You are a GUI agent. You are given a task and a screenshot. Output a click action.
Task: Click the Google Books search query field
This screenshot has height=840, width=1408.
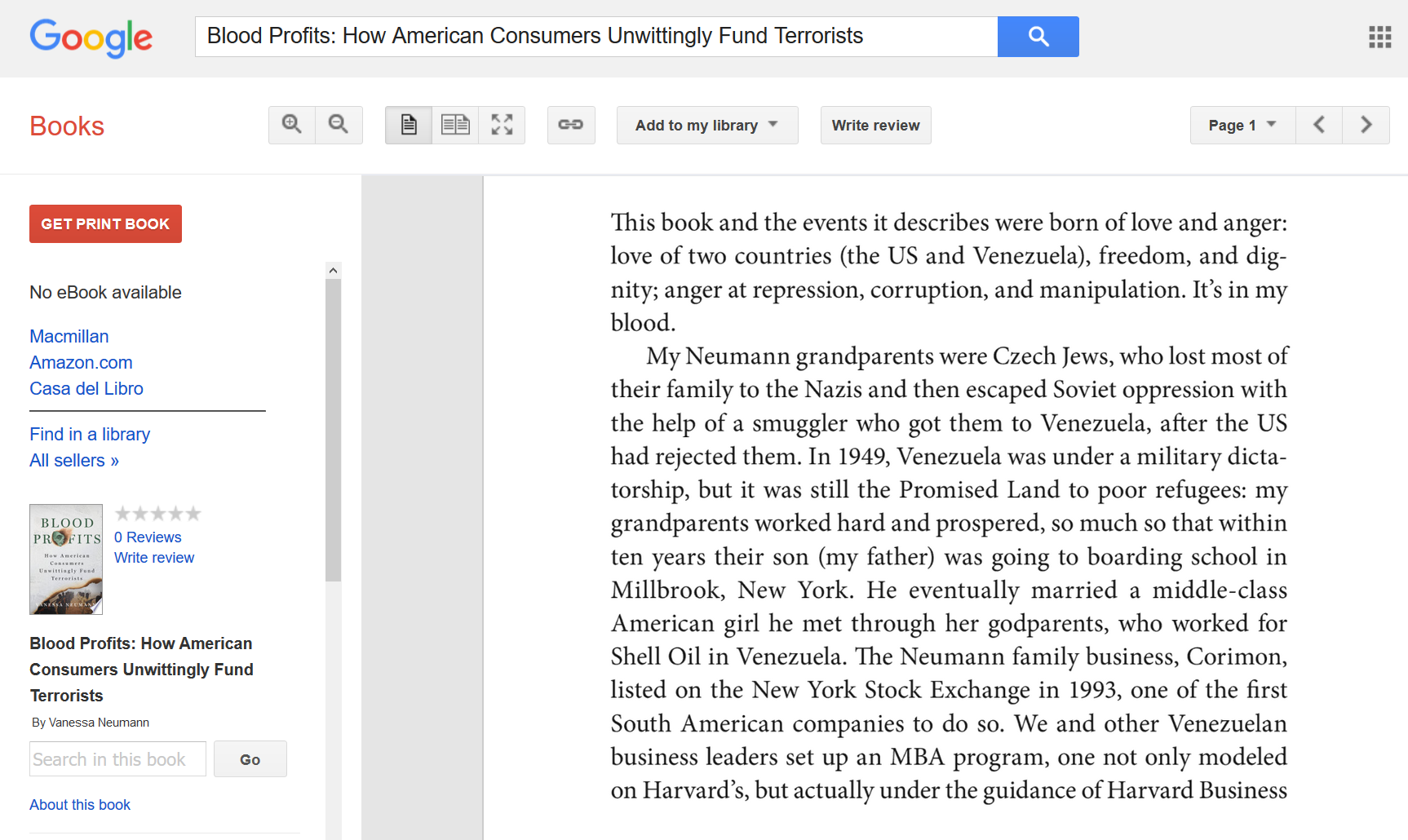tap(596, 37)
